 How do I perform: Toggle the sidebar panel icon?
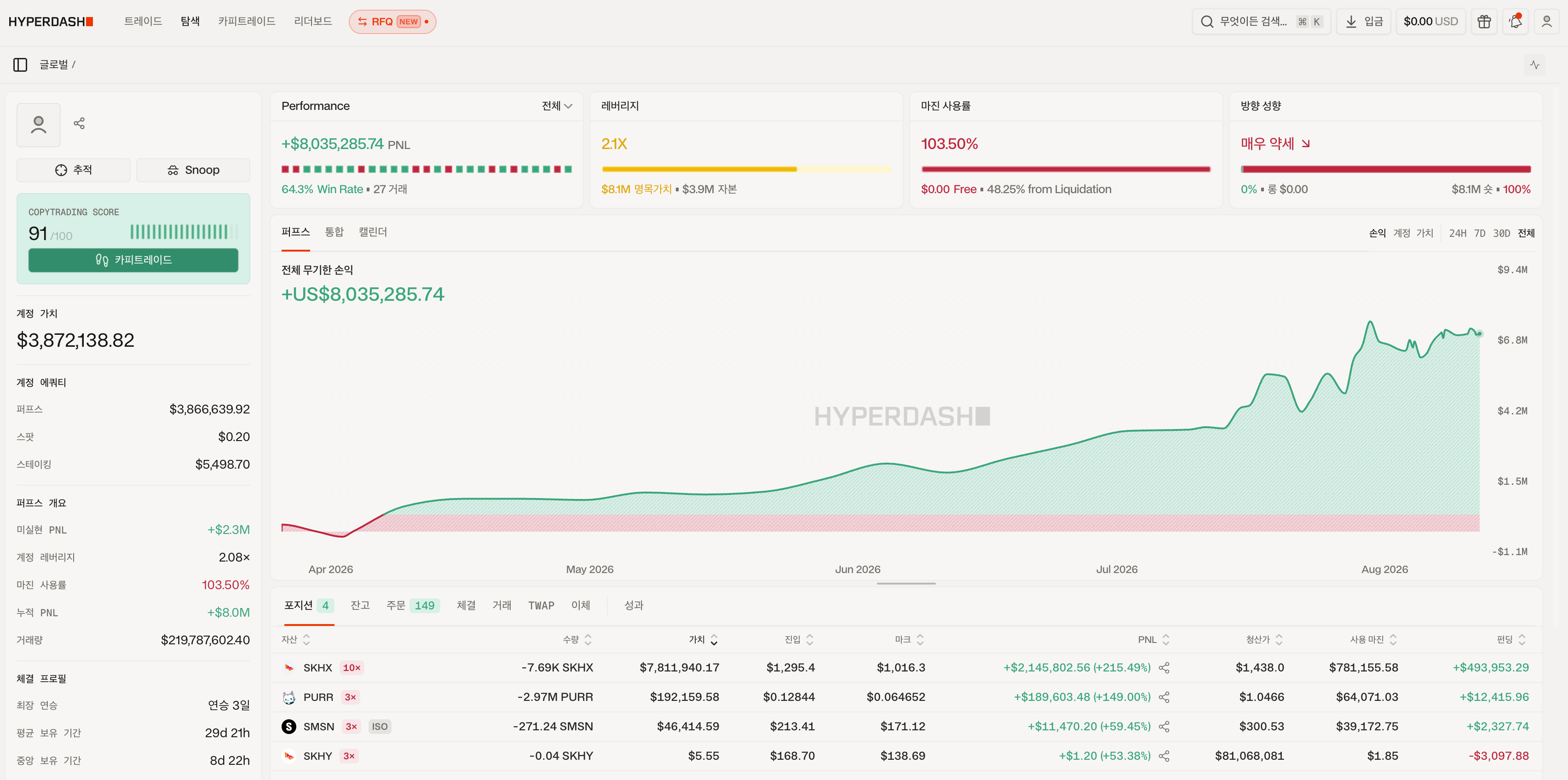coord(20,64)
